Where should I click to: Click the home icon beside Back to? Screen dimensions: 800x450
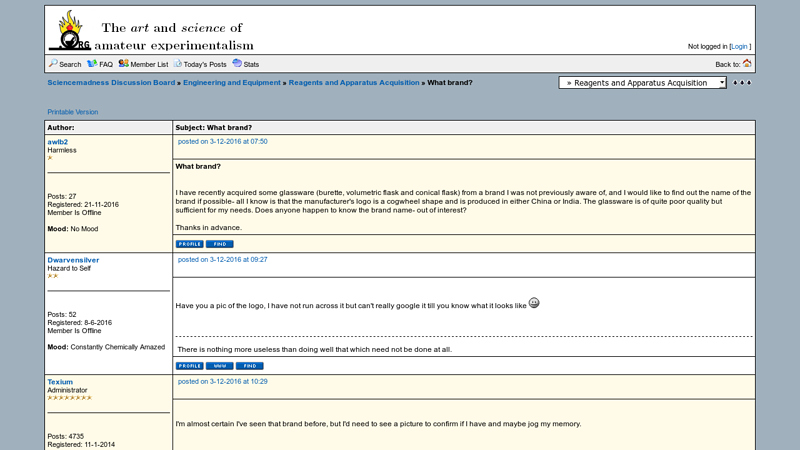click(747, 63)
